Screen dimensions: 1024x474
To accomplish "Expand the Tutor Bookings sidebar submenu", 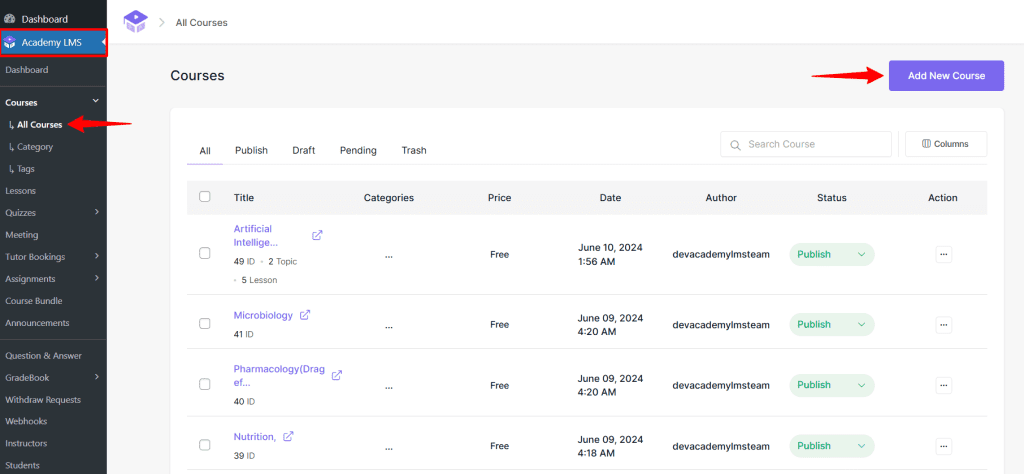I will pyautogui.click(x=96, y=257).
